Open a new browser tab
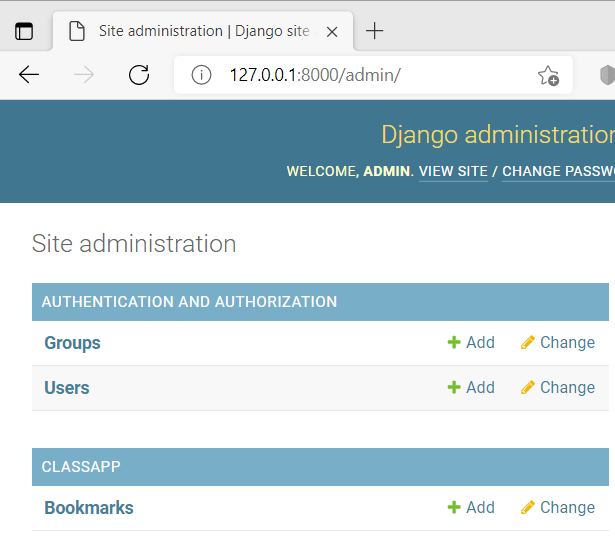 pyautogui.click(x=374, y=31)
